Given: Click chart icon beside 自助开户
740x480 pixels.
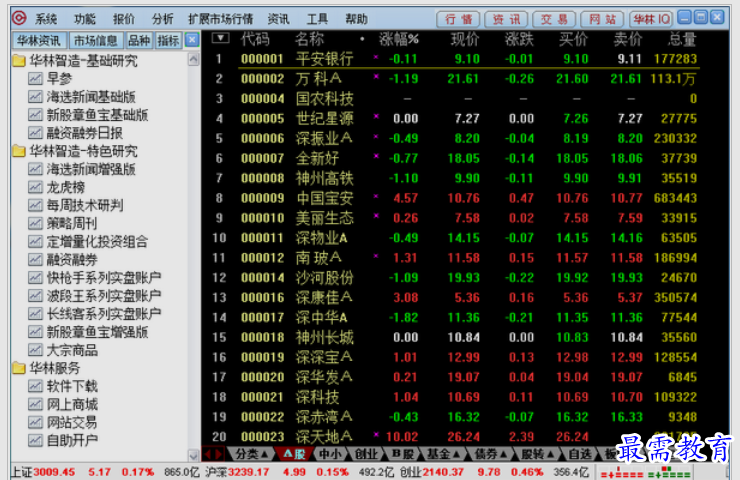Looking at the screenshot, I should [35, 440].
